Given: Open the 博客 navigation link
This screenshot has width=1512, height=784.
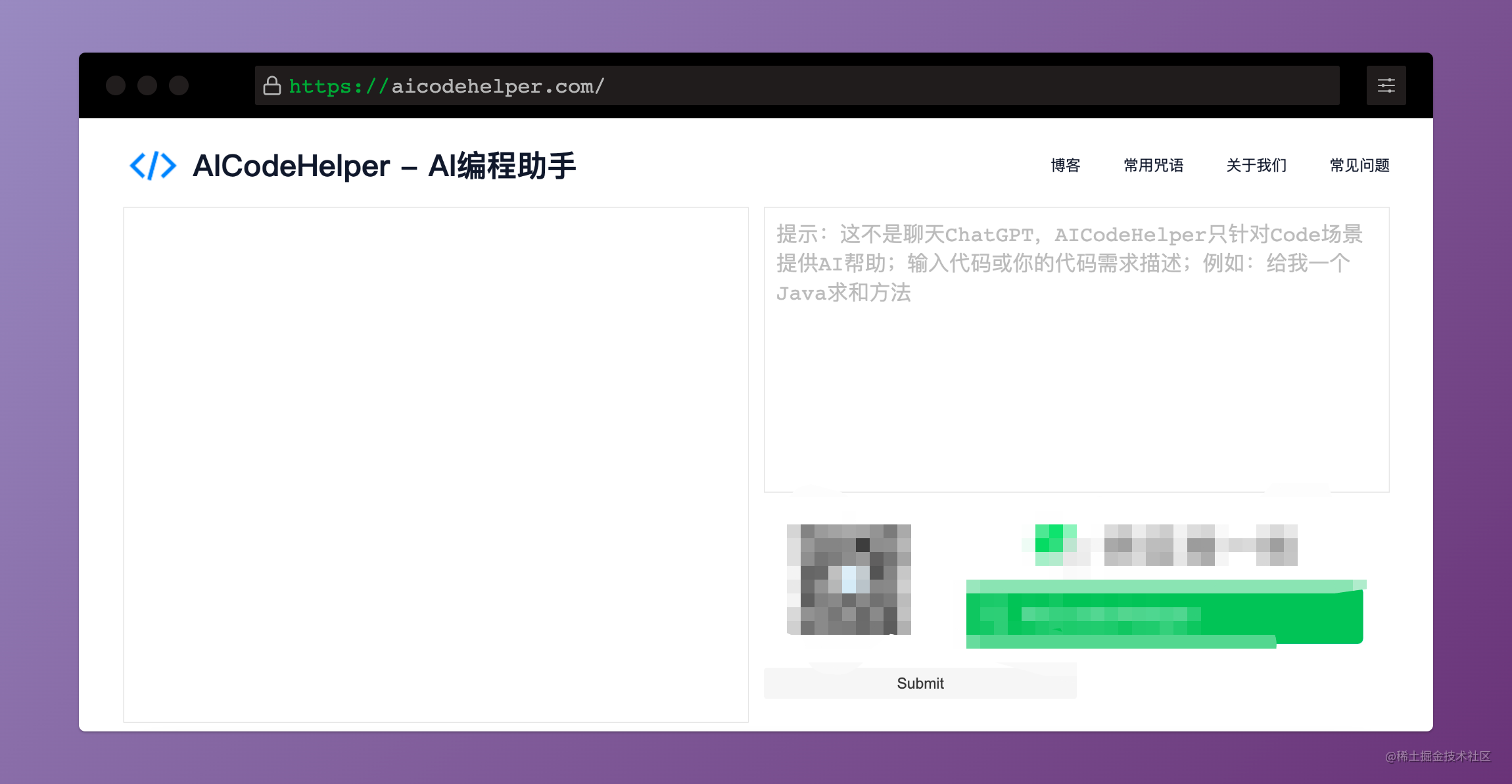Looking at the screenshot, I should pyautogui.click(x=1066, y=166).
